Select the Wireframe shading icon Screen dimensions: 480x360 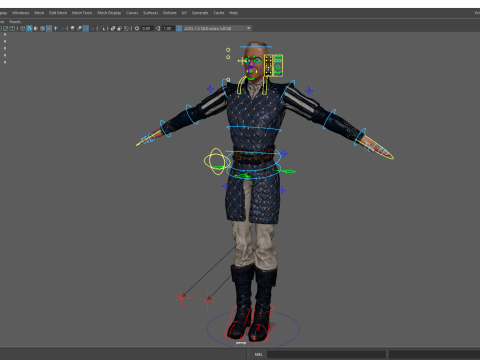pyautogui.click(x=22, y=28)
